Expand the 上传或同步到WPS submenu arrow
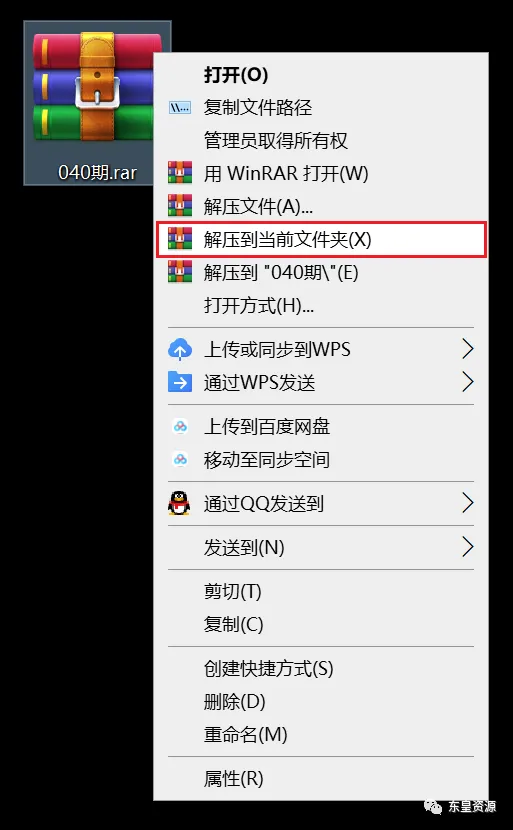The image size is (513, 830). click(467, 349)
